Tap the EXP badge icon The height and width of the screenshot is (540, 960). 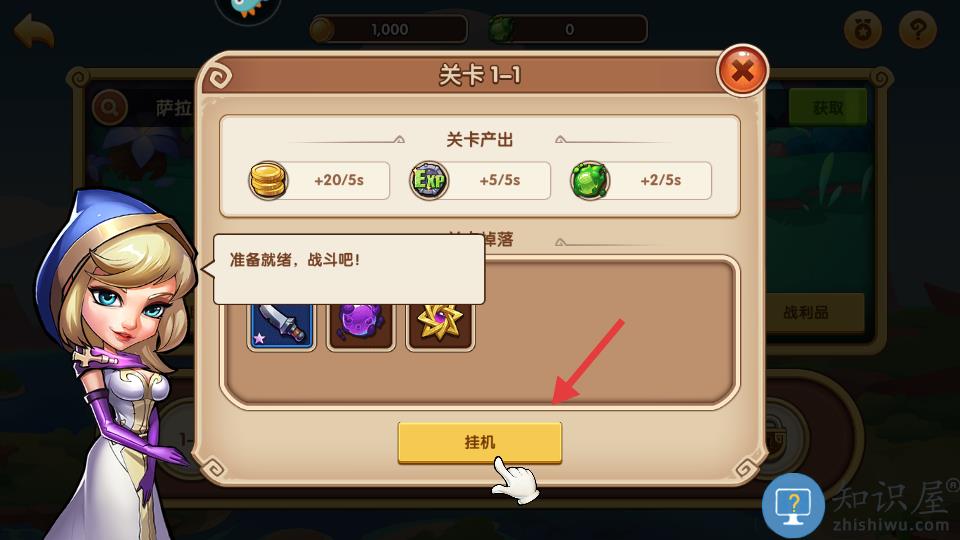point(429,181)
